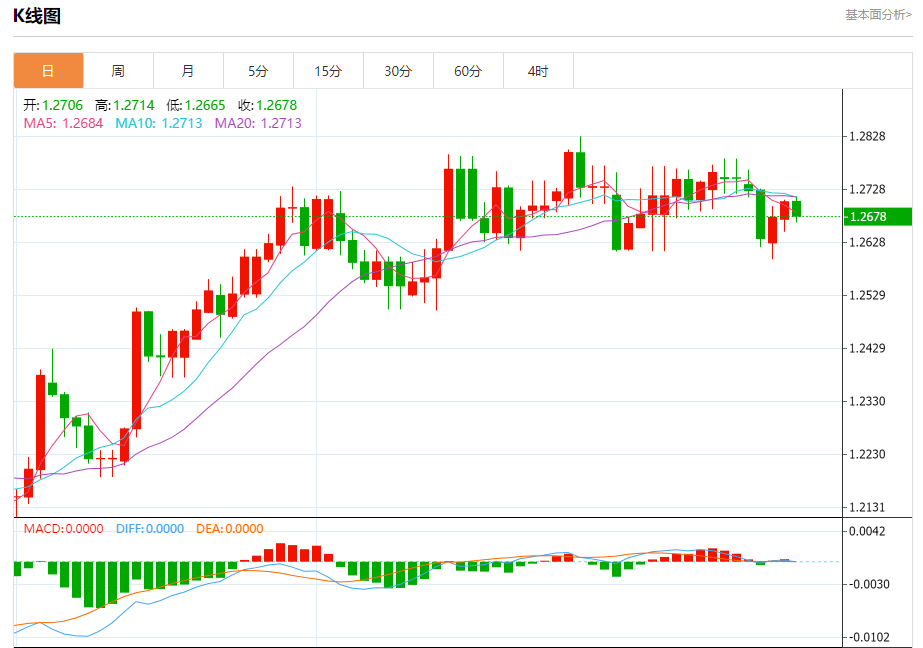Click the MA20 legend label
This screenshot has height=648, width=923.
(258, 123)
